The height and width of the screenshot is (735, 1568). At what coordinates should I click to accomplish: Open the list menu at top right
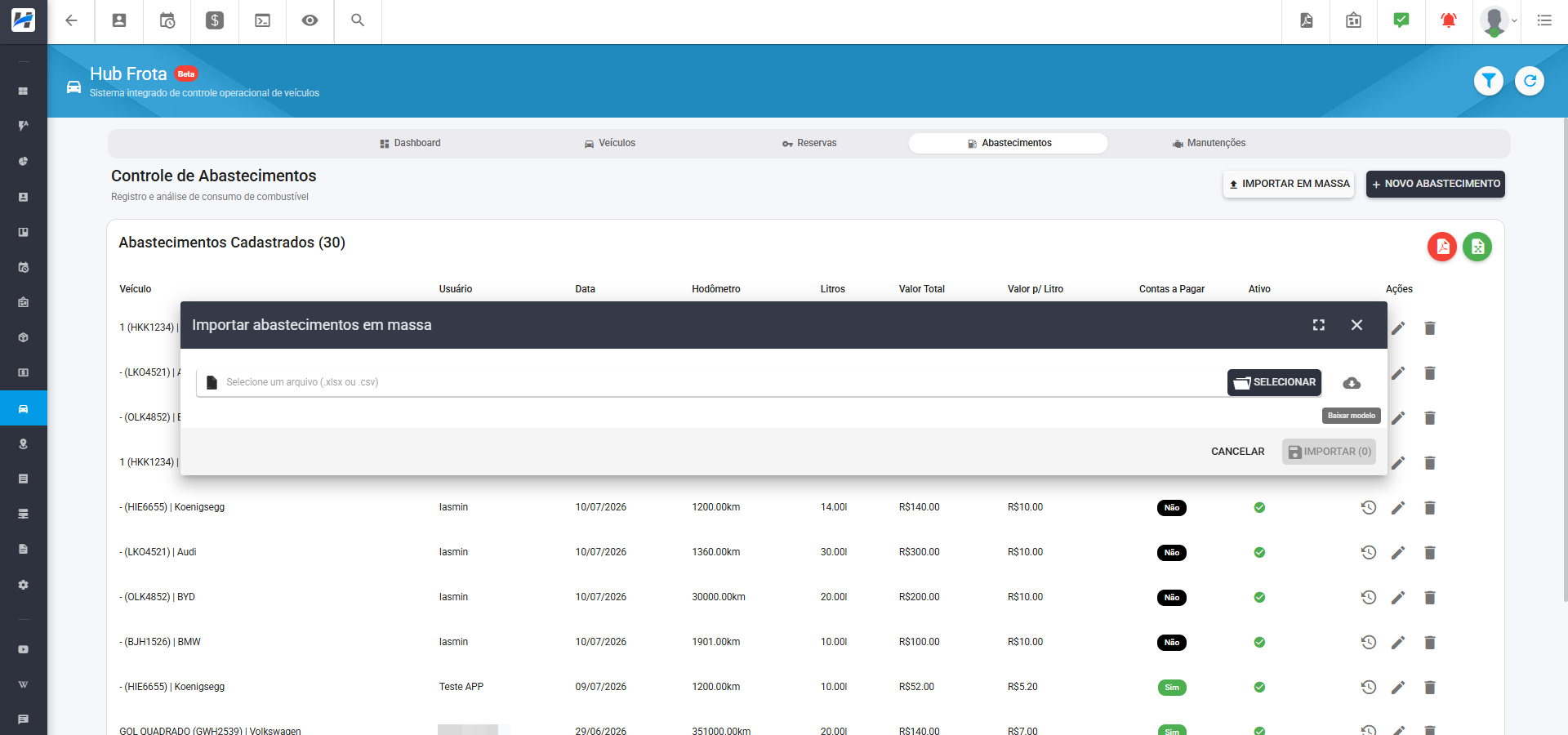pos(1544,20)
